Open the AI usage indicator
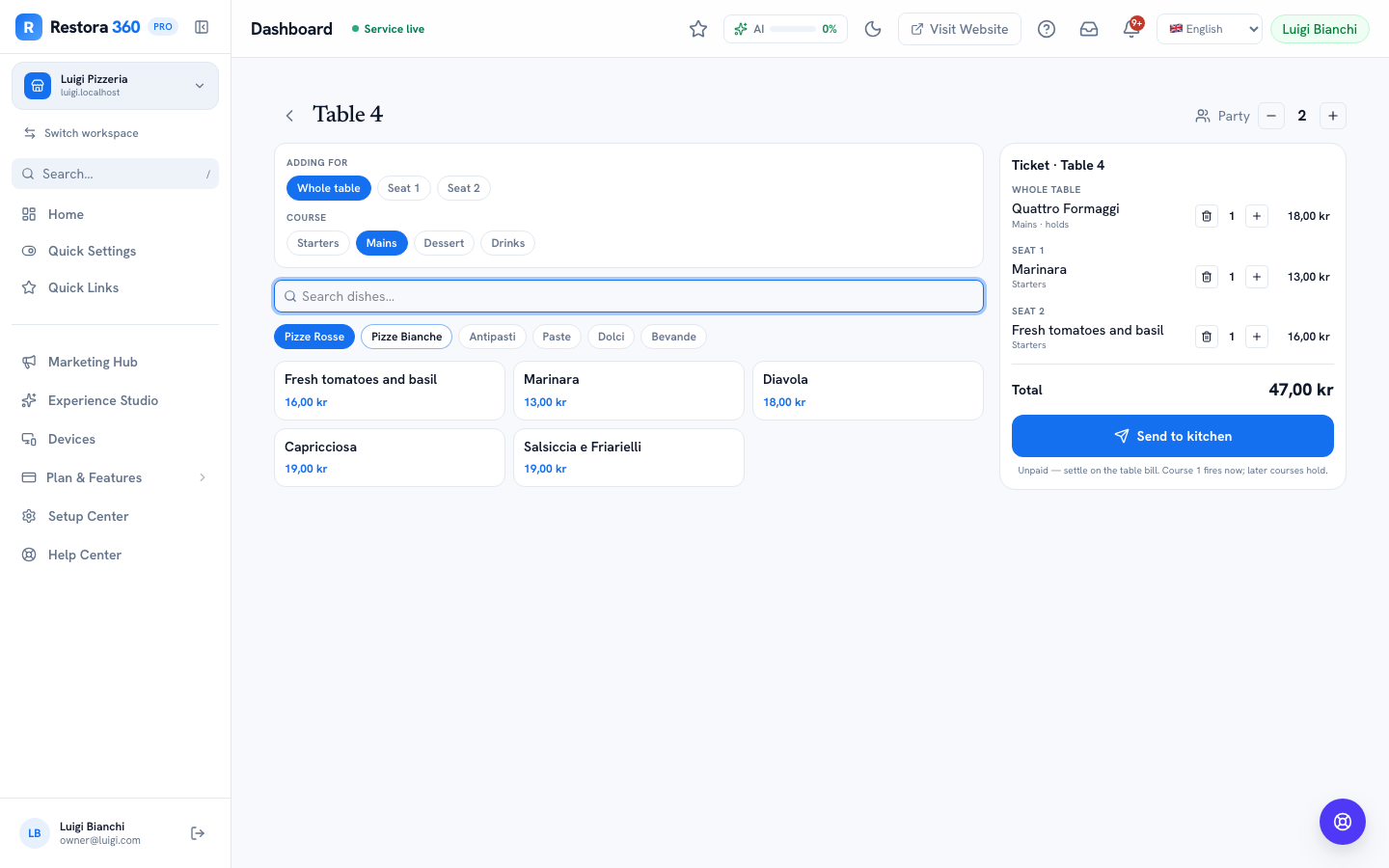Screen dimensions: 1389x868 point(785,29)
